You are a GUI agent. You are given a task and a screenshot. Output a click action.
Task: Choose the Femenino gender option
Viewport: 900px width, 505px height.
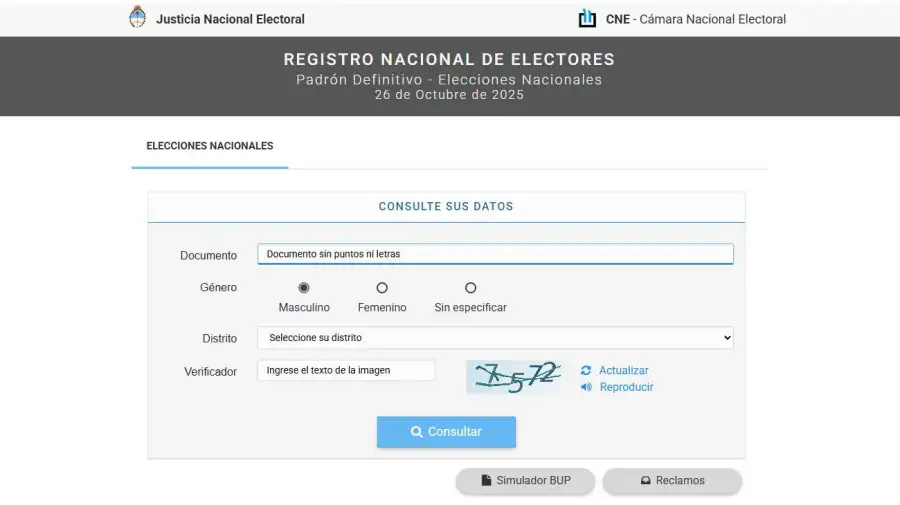click(x=382, y=288)
